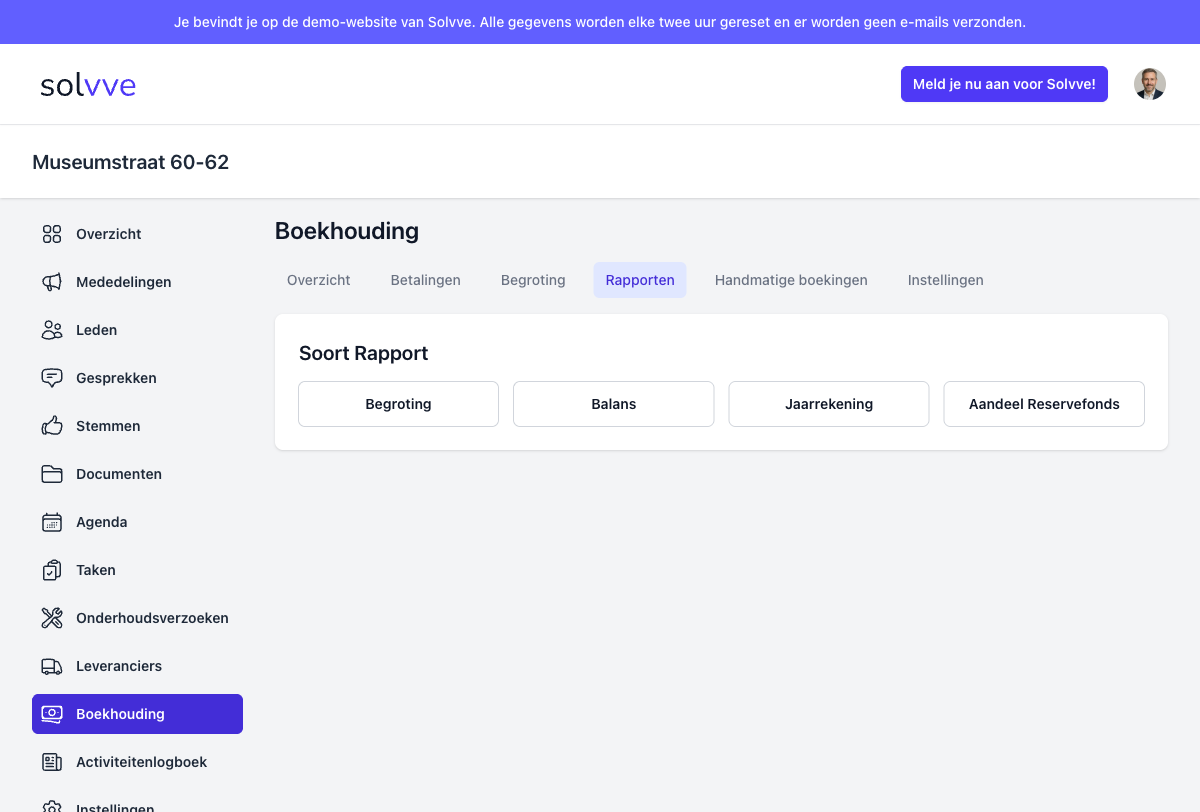1200x812 pixels.
Task: Switch to the Betalingen tab
Action: click(425, 280)
